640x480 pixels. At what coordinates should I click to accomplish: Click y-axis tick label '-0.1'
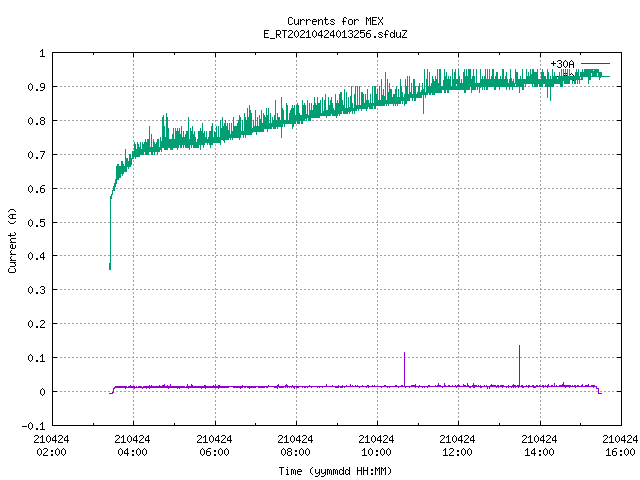point(33,426)
